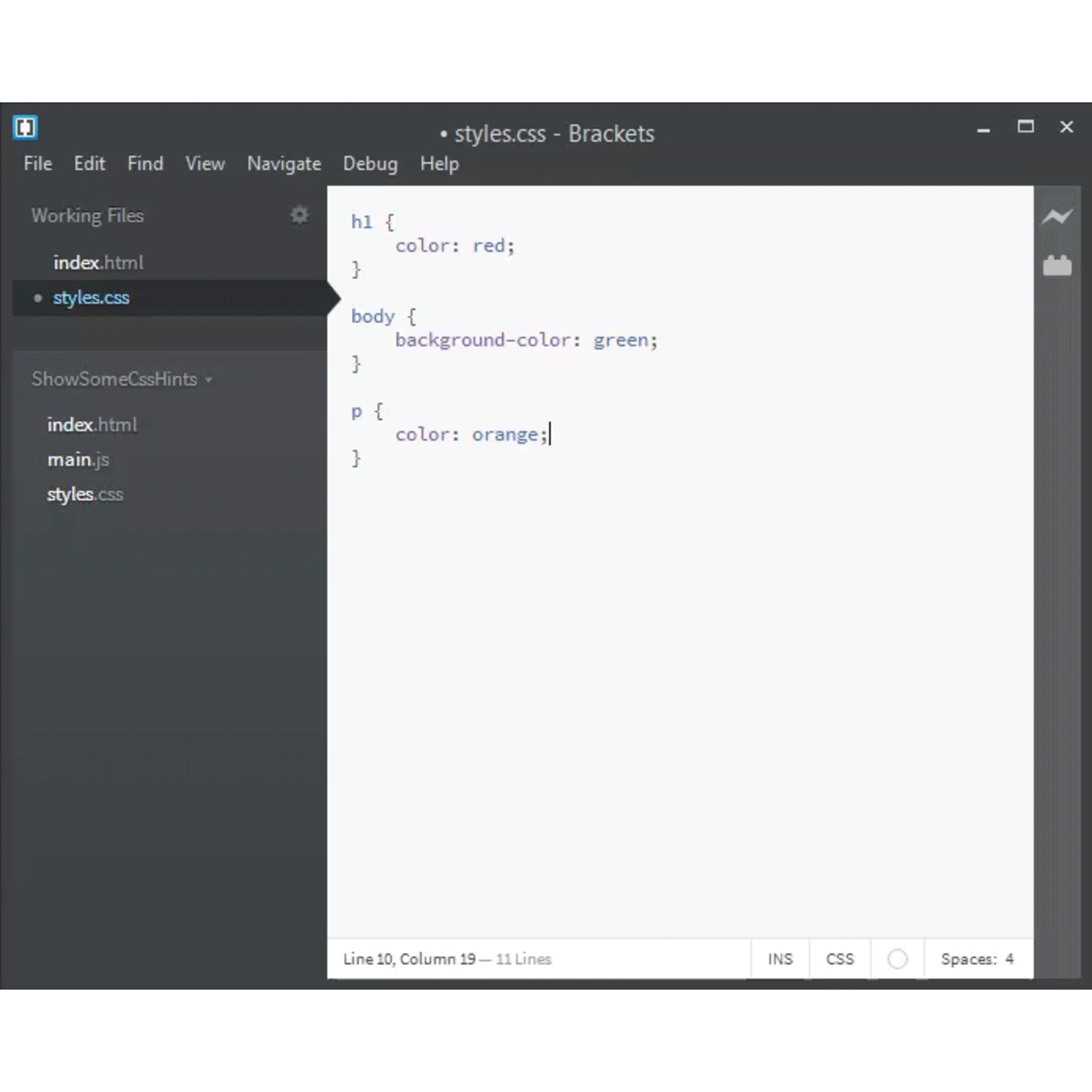Select index.html in Working Files
Viewport: 1092px width, 1092px height.
click(x=98, y=263)
